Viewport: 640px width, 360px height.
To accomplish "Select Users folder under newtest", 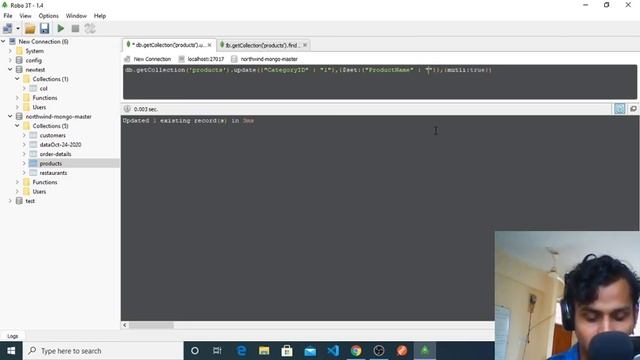I will tap(39, 107).
